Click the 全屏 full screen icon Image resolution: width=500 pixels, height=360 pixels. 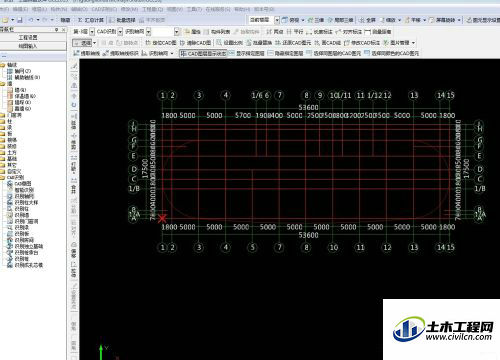(367, 20)
